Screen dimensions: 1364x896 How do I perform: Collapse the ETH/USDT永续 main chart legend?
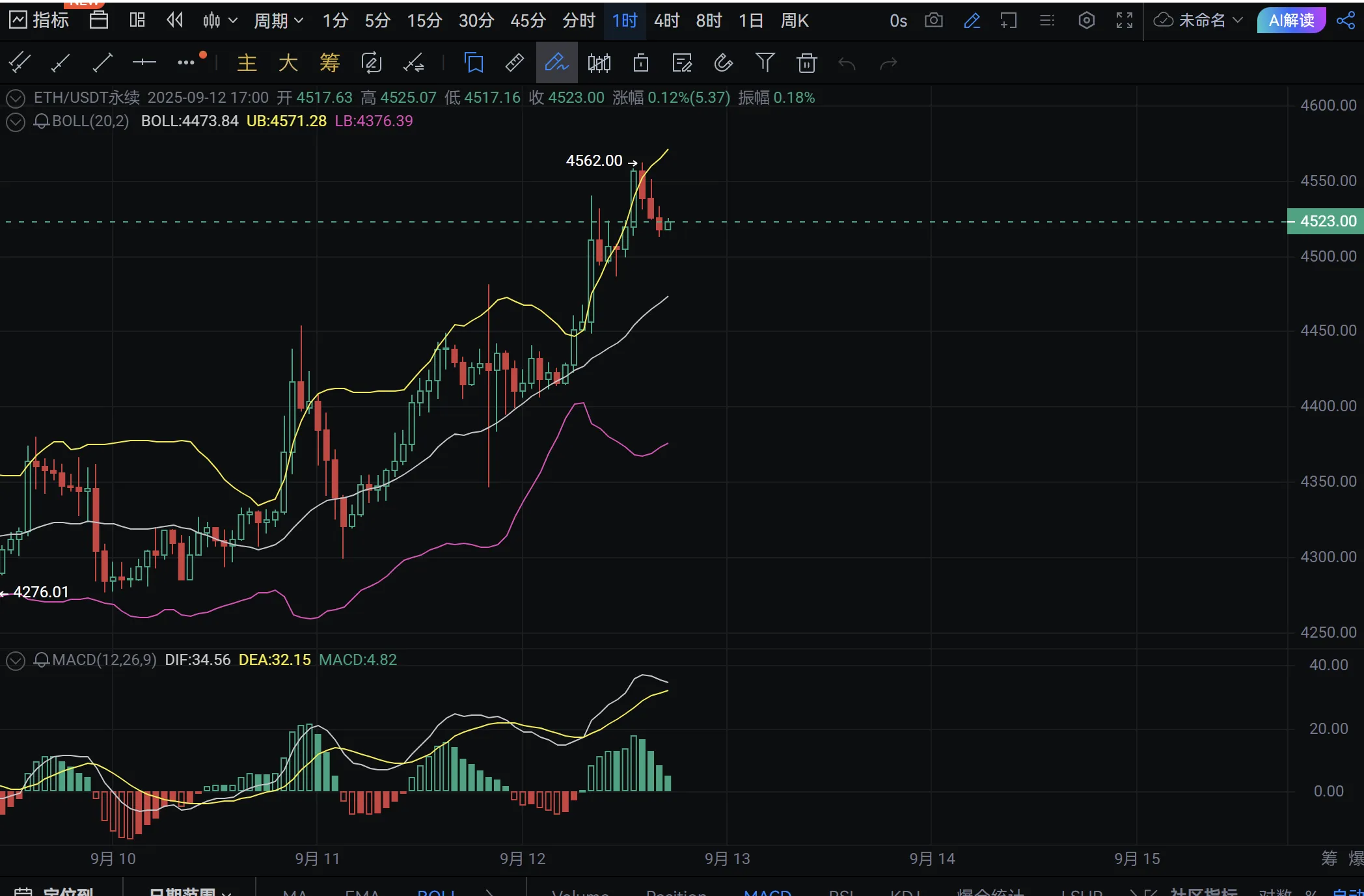click(x=16, y=98)
